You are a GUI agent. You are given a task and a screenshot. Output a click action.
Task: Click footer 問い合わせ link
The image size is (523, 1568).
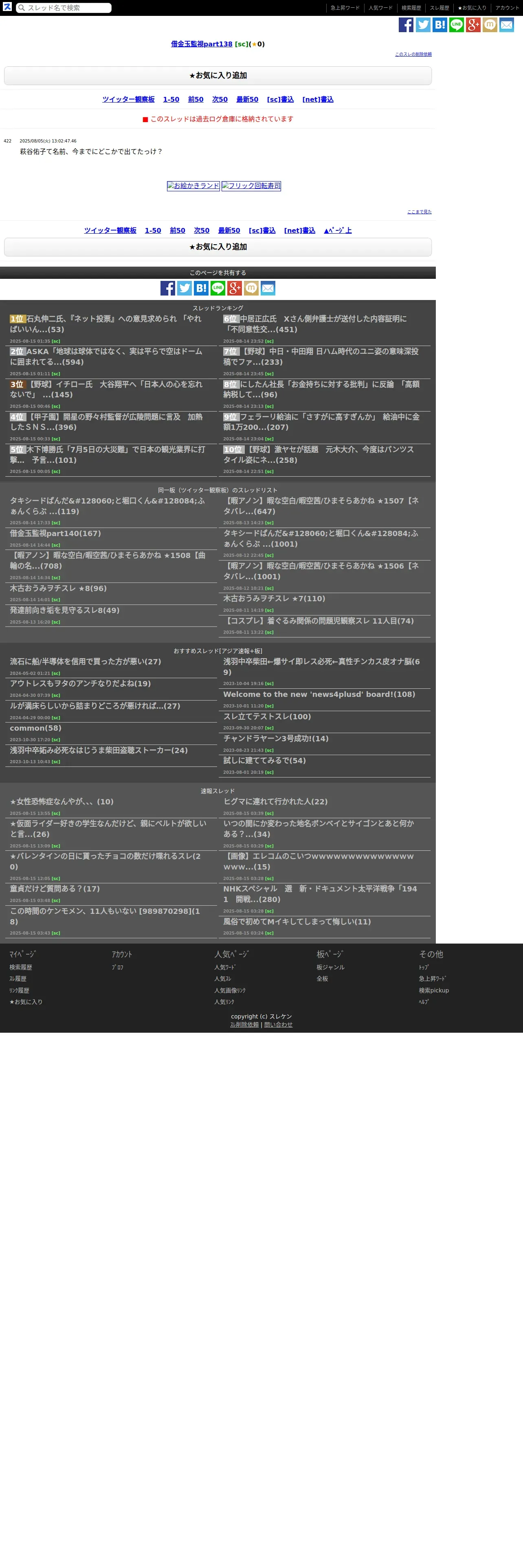coord(278,1025)
